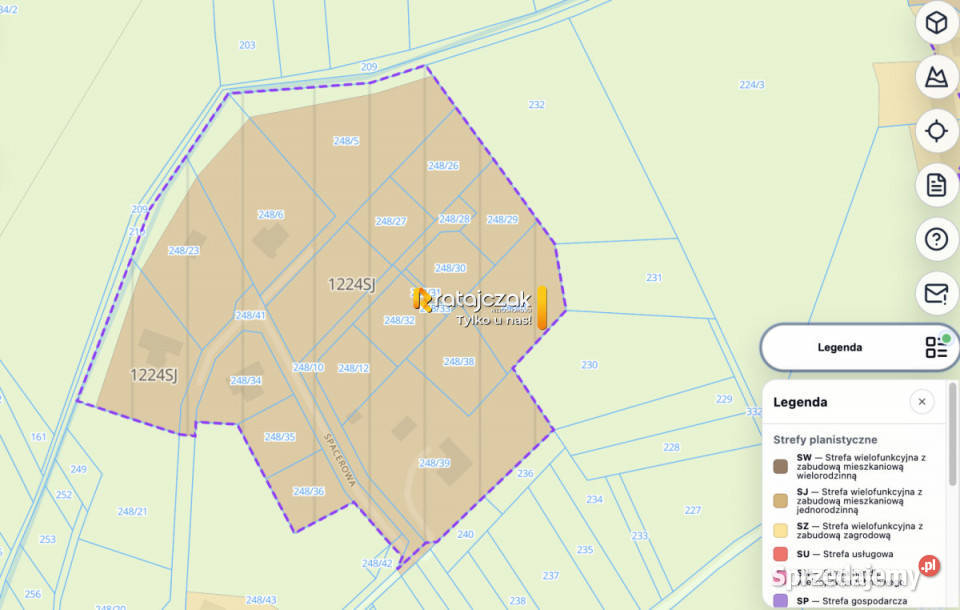
Task: Select parcel 248/26 on the map
Action: (443, 165)
